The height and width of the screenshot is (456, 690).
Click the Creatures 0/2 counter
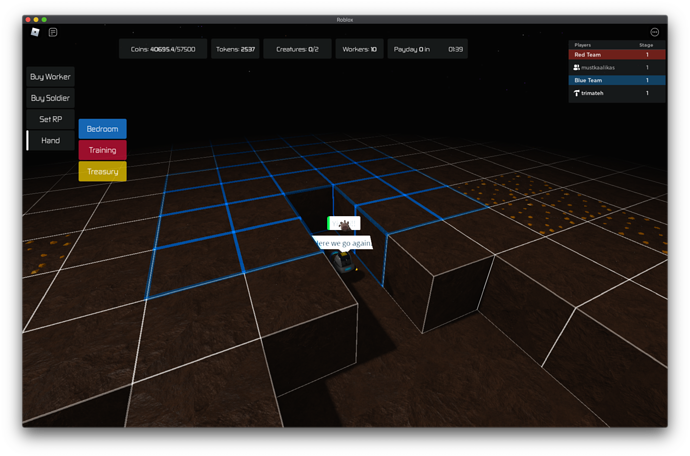coord(297,49)
